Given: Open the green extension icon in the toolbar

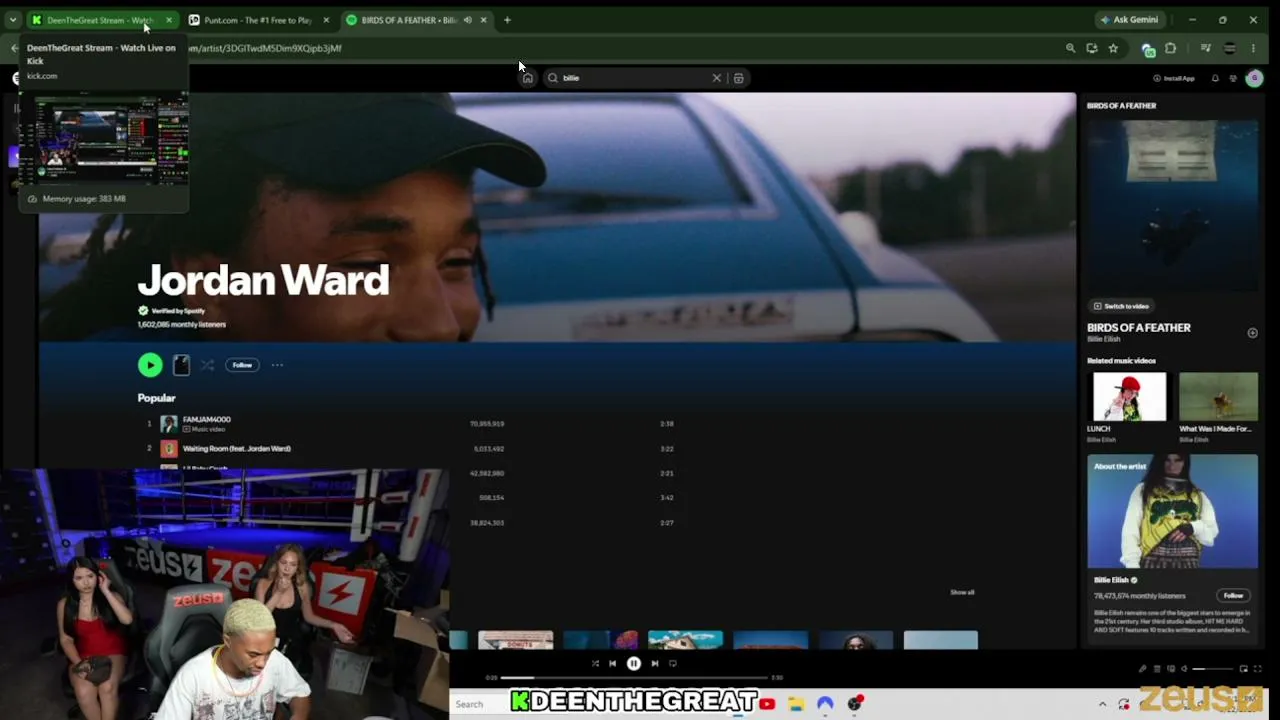Looking at the screenshot, I should pyautogui.click(x=1148, y=48).
